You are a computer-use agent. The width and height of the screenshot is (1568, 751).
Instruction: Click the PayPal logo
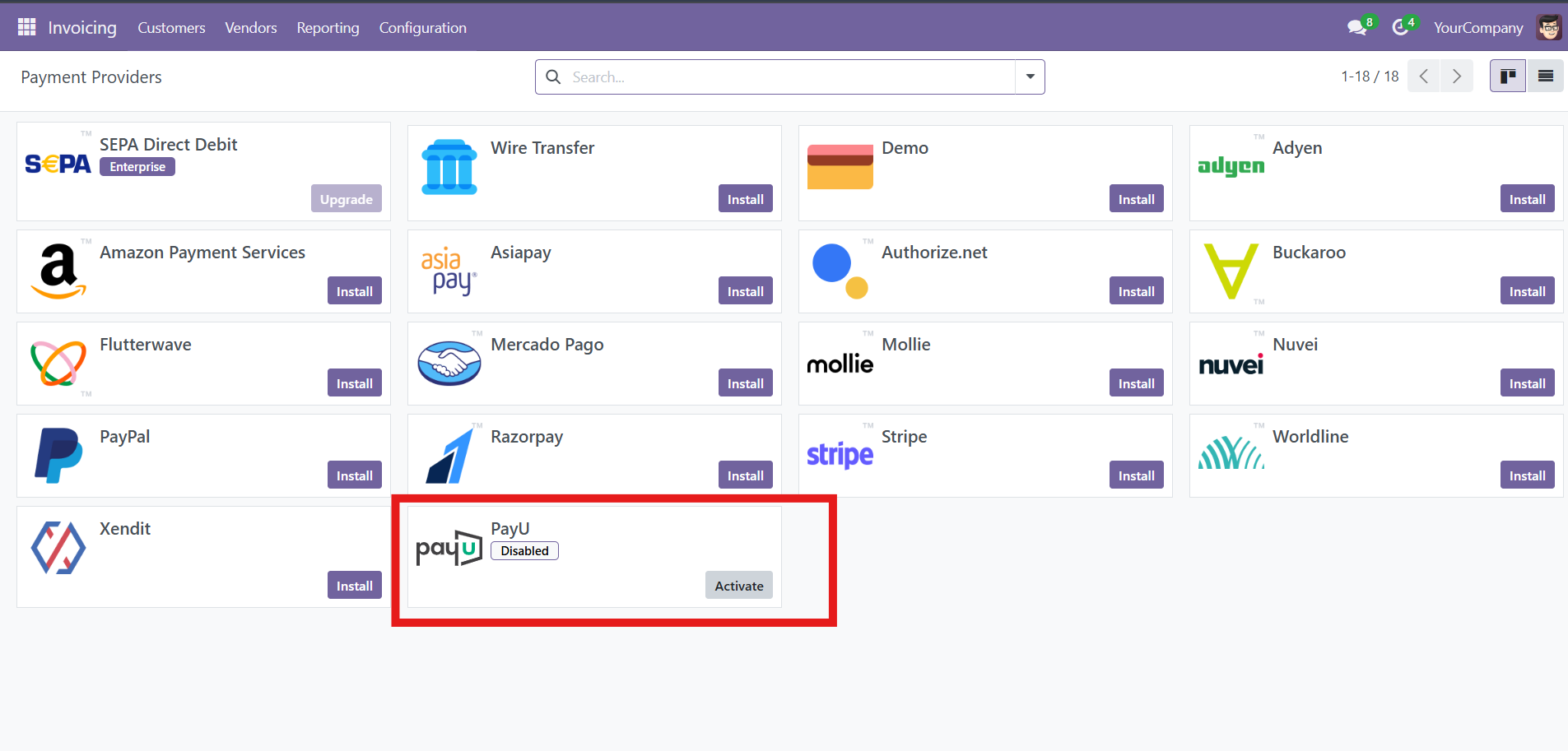pos(58,455)
